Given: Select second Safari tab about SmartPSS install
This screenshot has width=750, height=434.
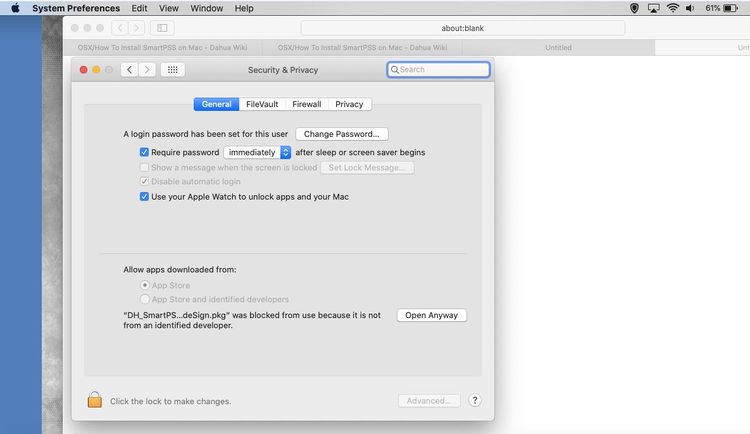Looking at the screenshot, I should [362, 47].
